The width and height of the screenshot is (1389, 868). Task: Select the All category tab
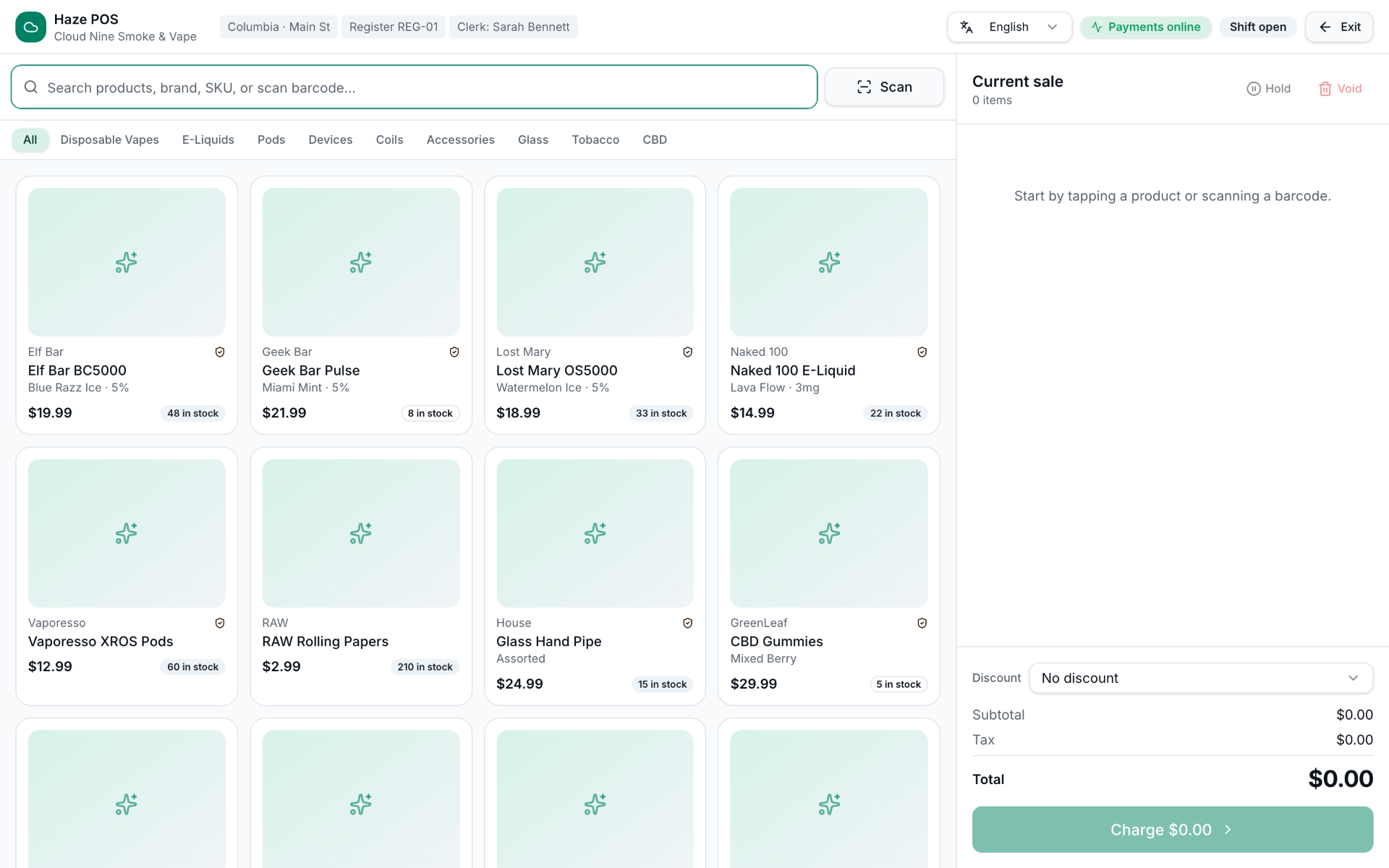point(30,140)
